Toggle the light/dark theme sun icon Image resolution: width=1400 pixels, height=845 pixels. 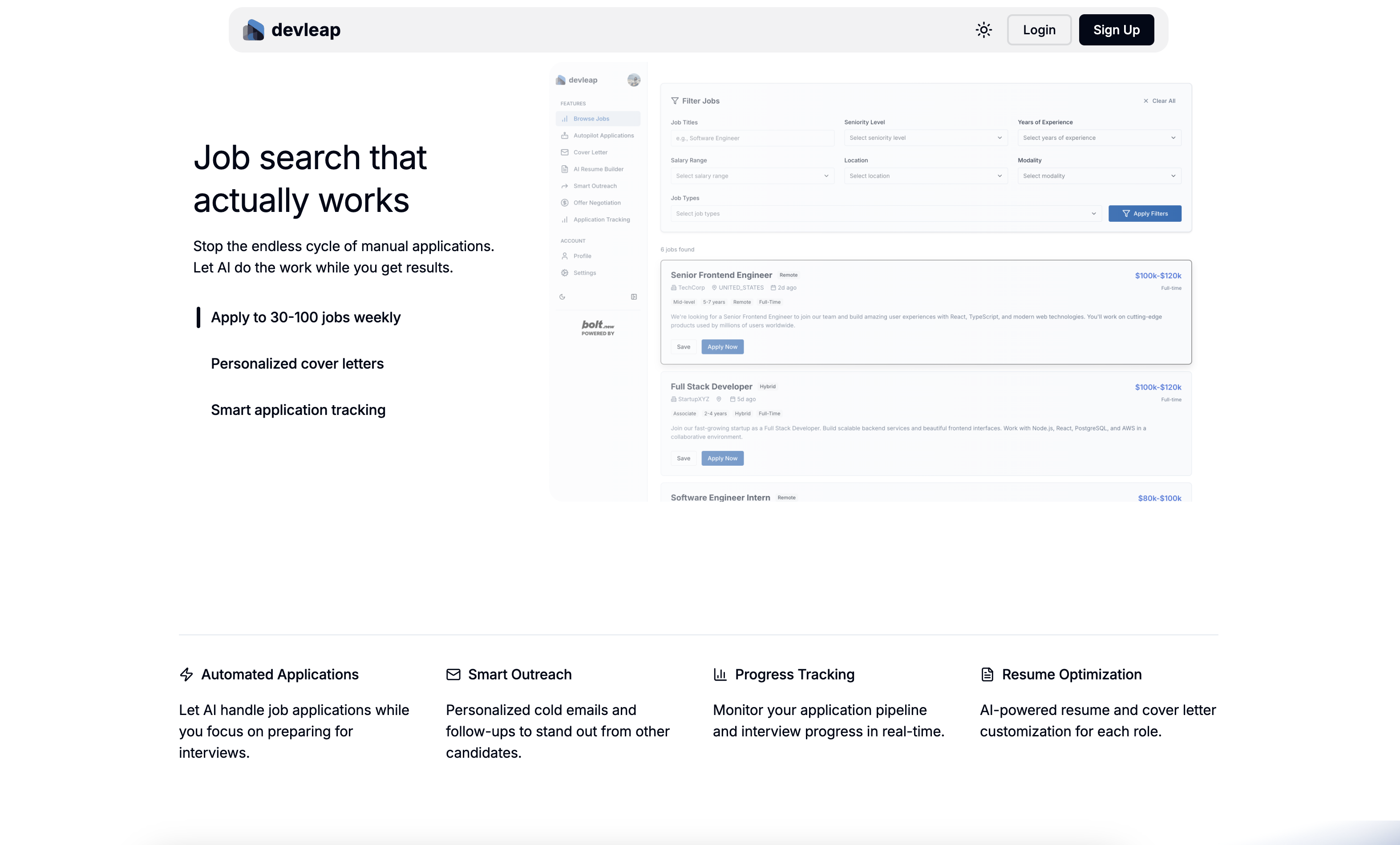[x=983, y=30]
